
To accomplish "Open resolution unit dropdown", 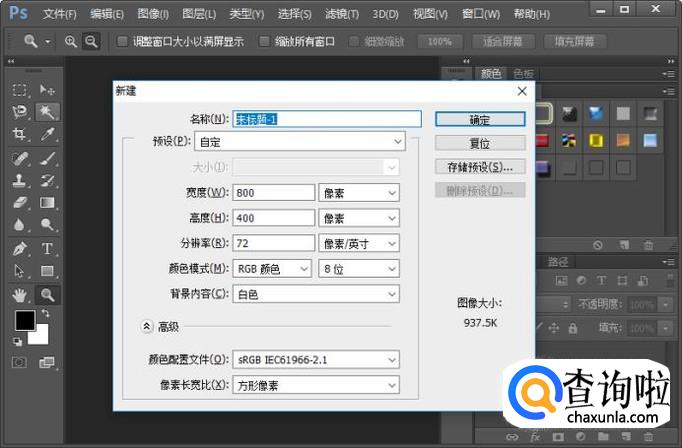I will point(359,243).
